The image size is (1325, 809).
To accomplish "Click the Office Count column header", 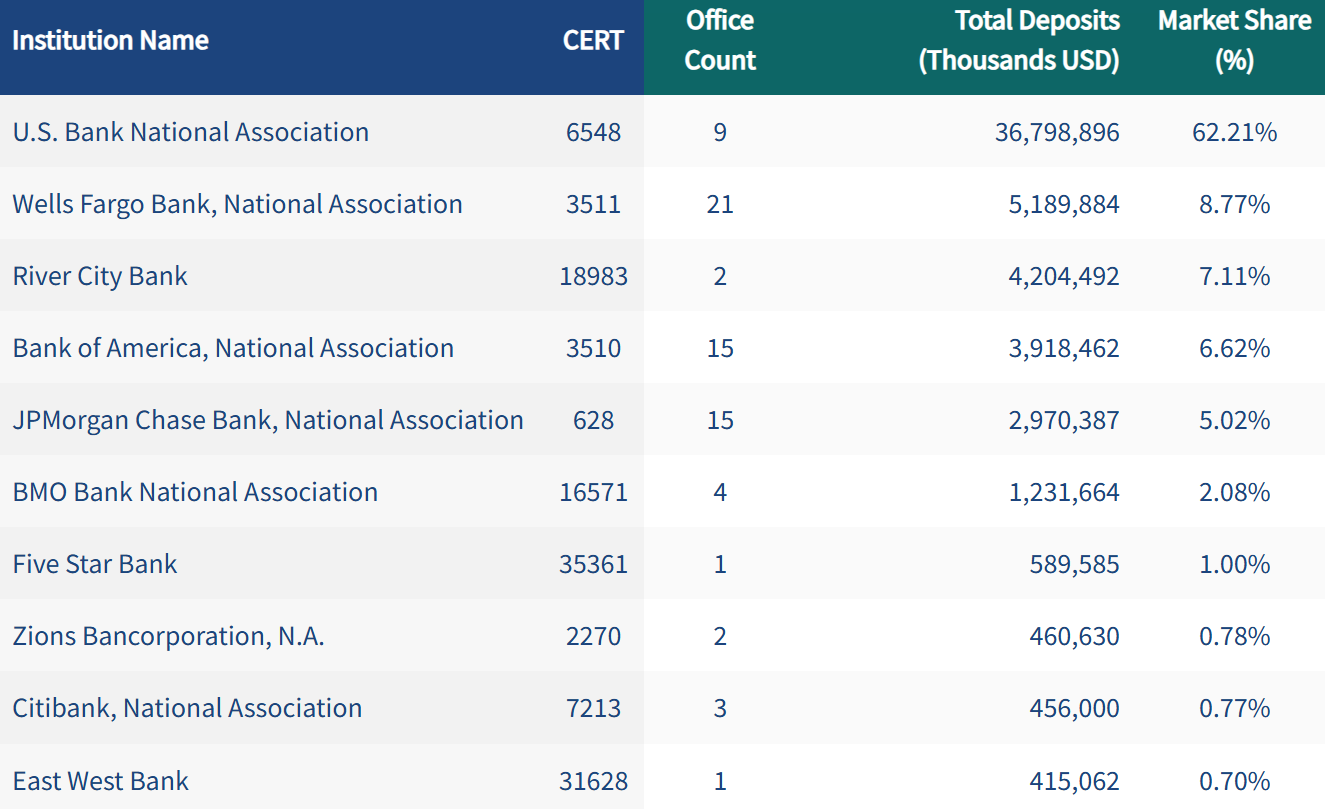I will point(720,40).
